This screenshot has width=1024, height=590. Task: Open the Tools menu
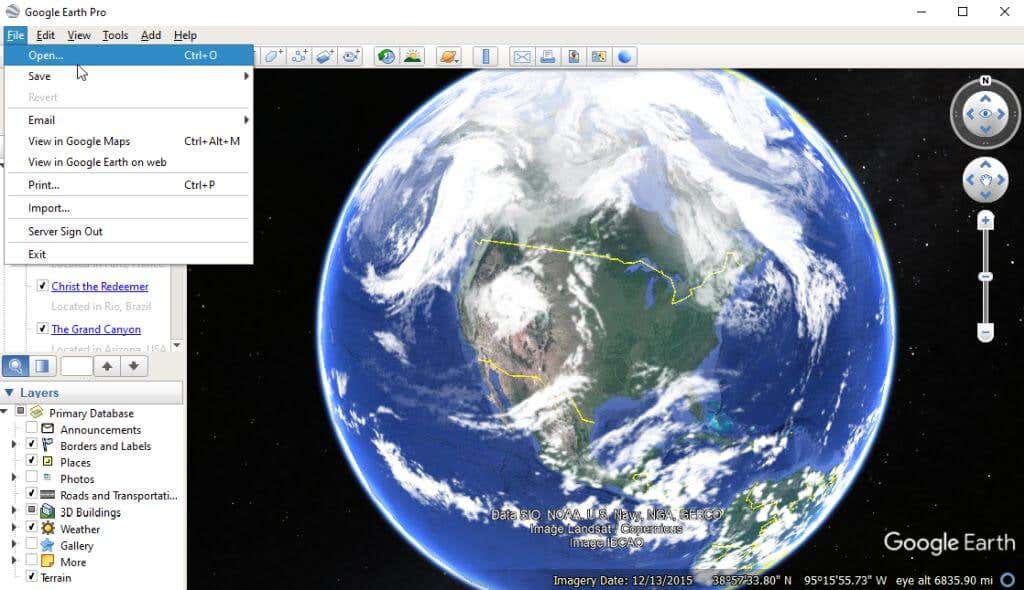(115, 35)
